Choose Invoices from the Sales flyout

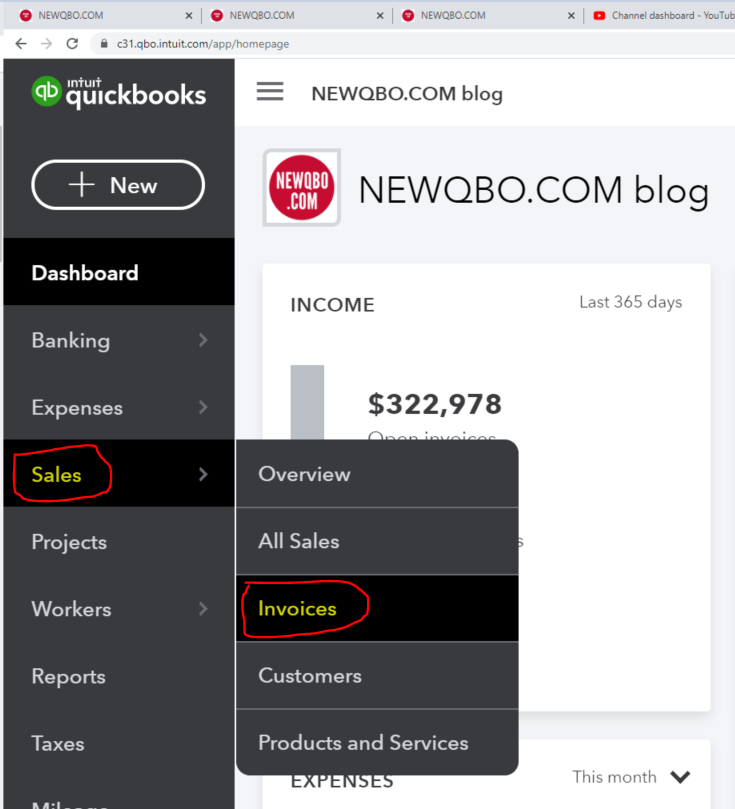(x=377, y=608)
